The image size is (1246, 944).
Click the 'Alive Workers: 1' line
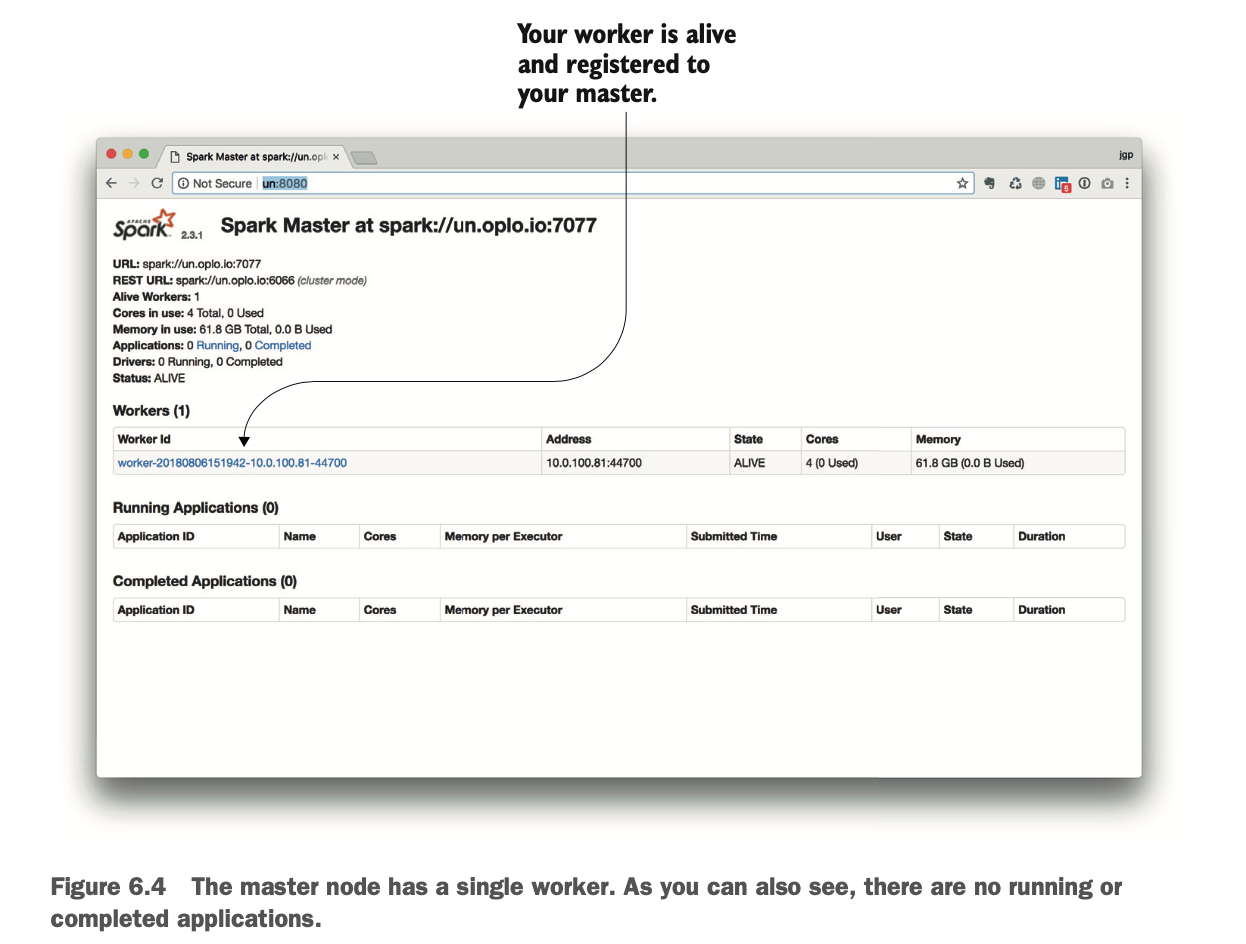coord(156,297)
